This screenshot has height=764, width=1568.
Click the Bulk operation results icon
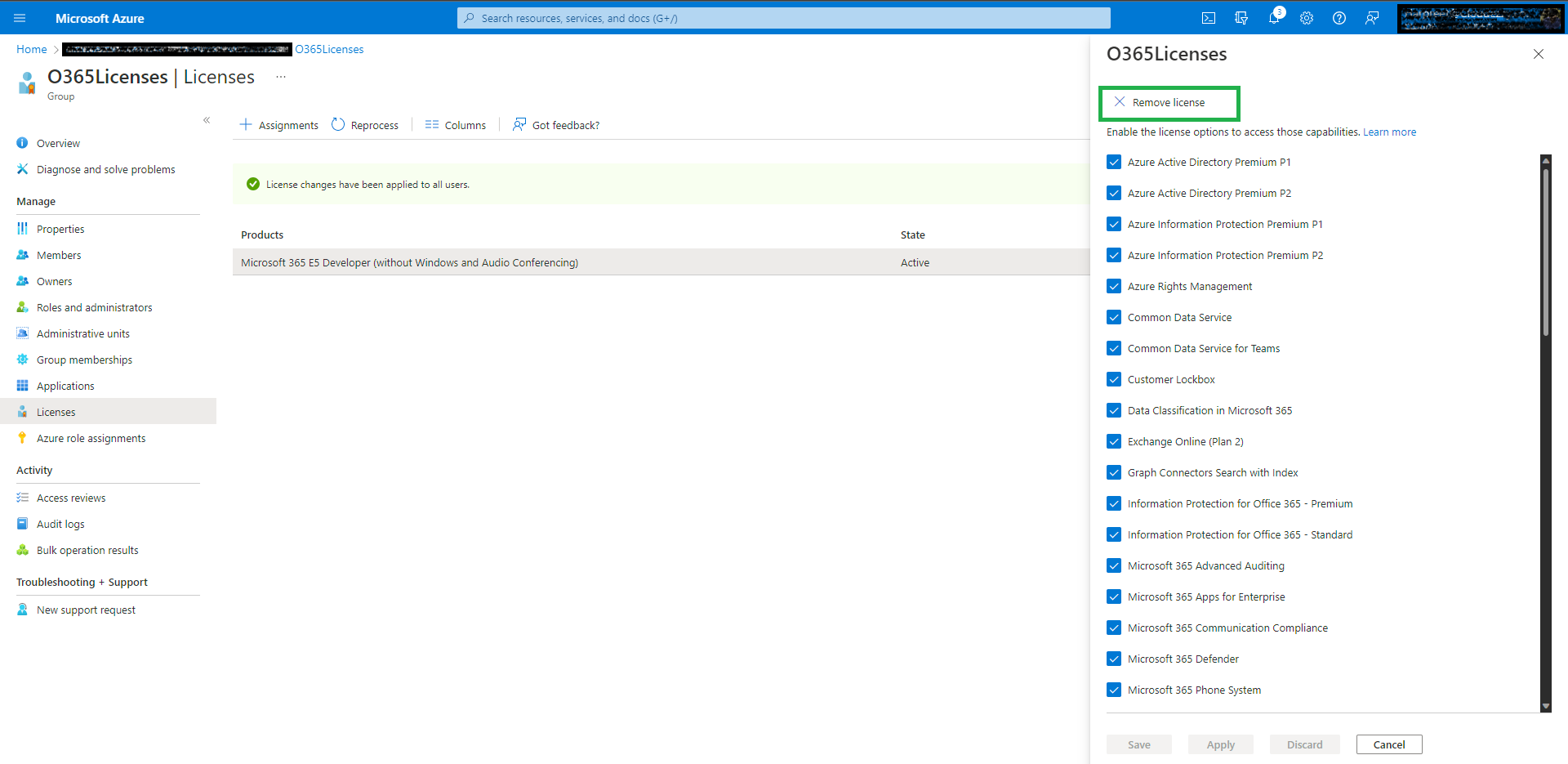point(22,550)
